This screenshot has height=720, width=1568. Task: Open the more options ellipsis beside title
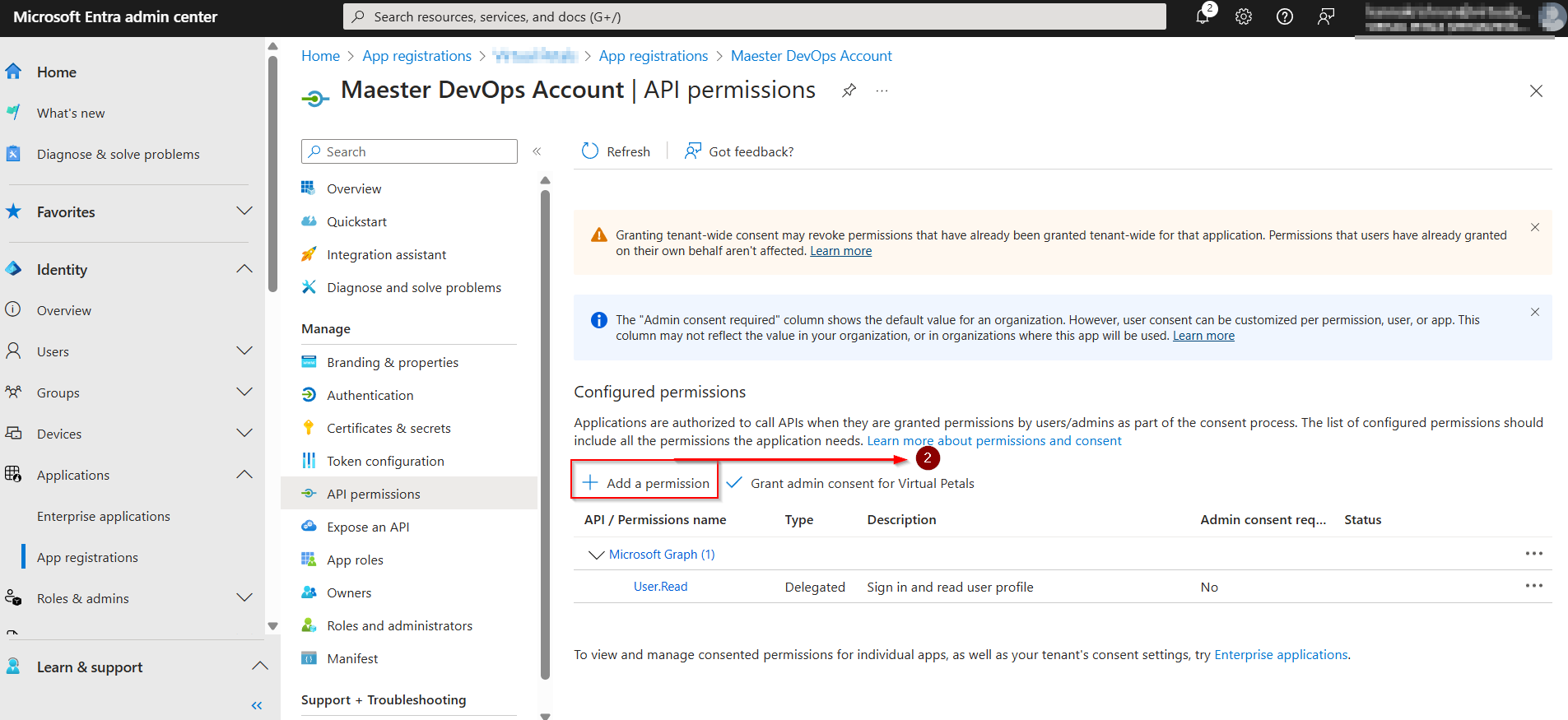pyautogui.click(x=882, y=91)
